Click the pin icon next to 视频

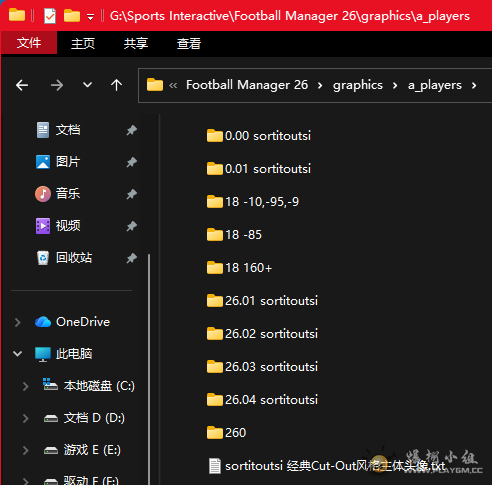132,226
